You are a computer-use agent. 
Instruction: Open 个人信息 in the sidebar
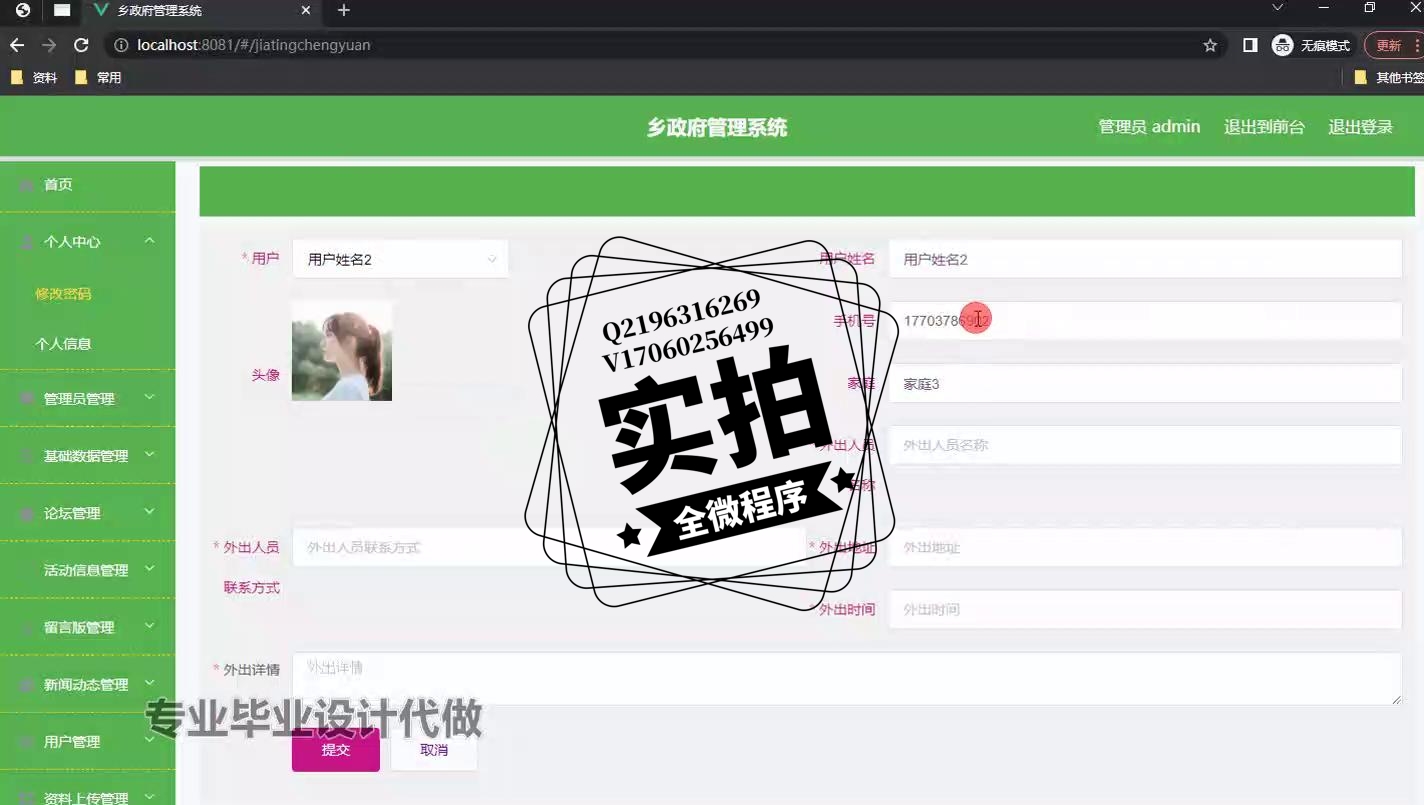click(63, 344)
